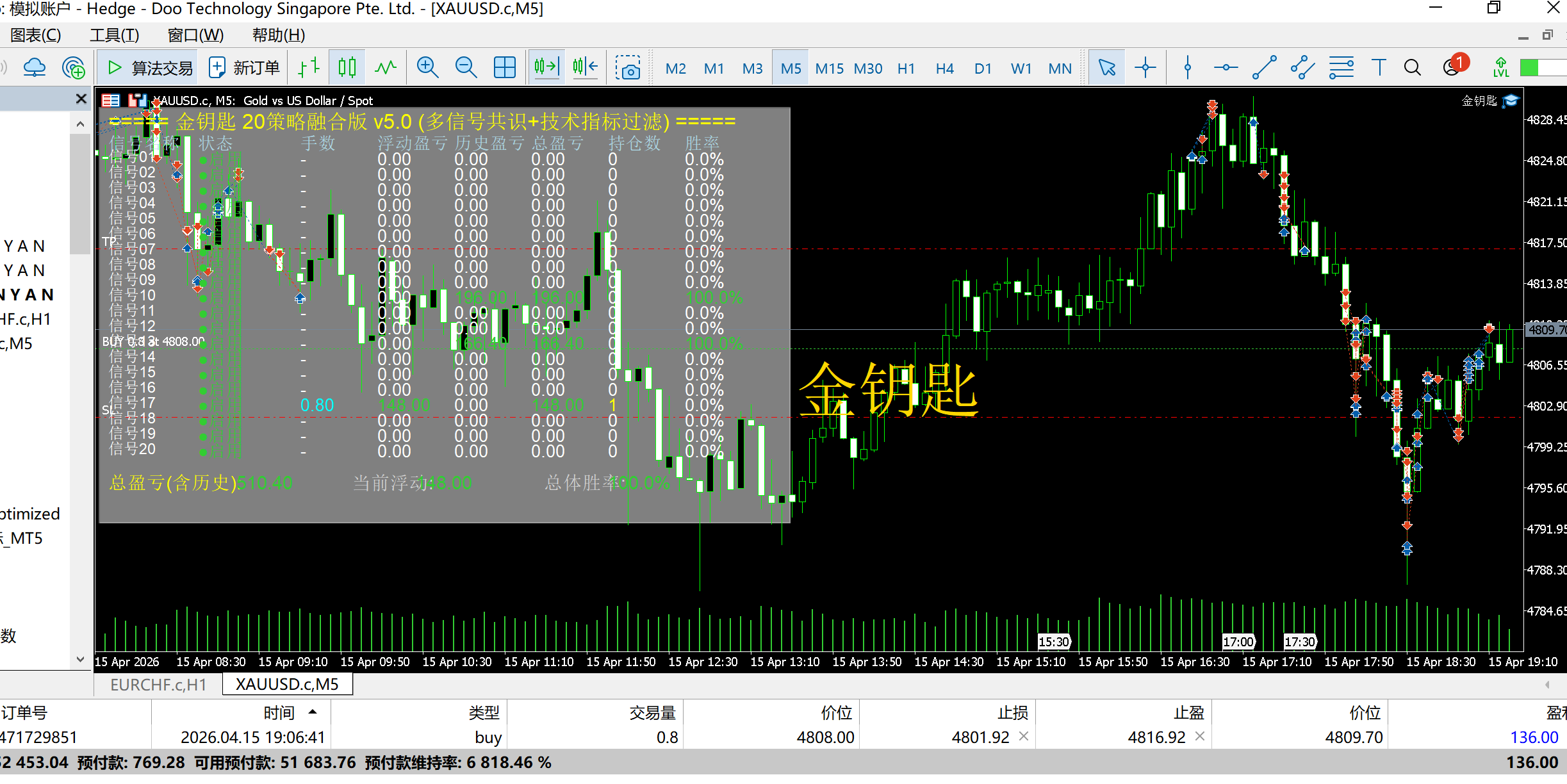Image resolution: width=1567 pixels, height=784 pixels.
Task: Toggle algo trading (算法交易) button
Action: pos(149,67)
